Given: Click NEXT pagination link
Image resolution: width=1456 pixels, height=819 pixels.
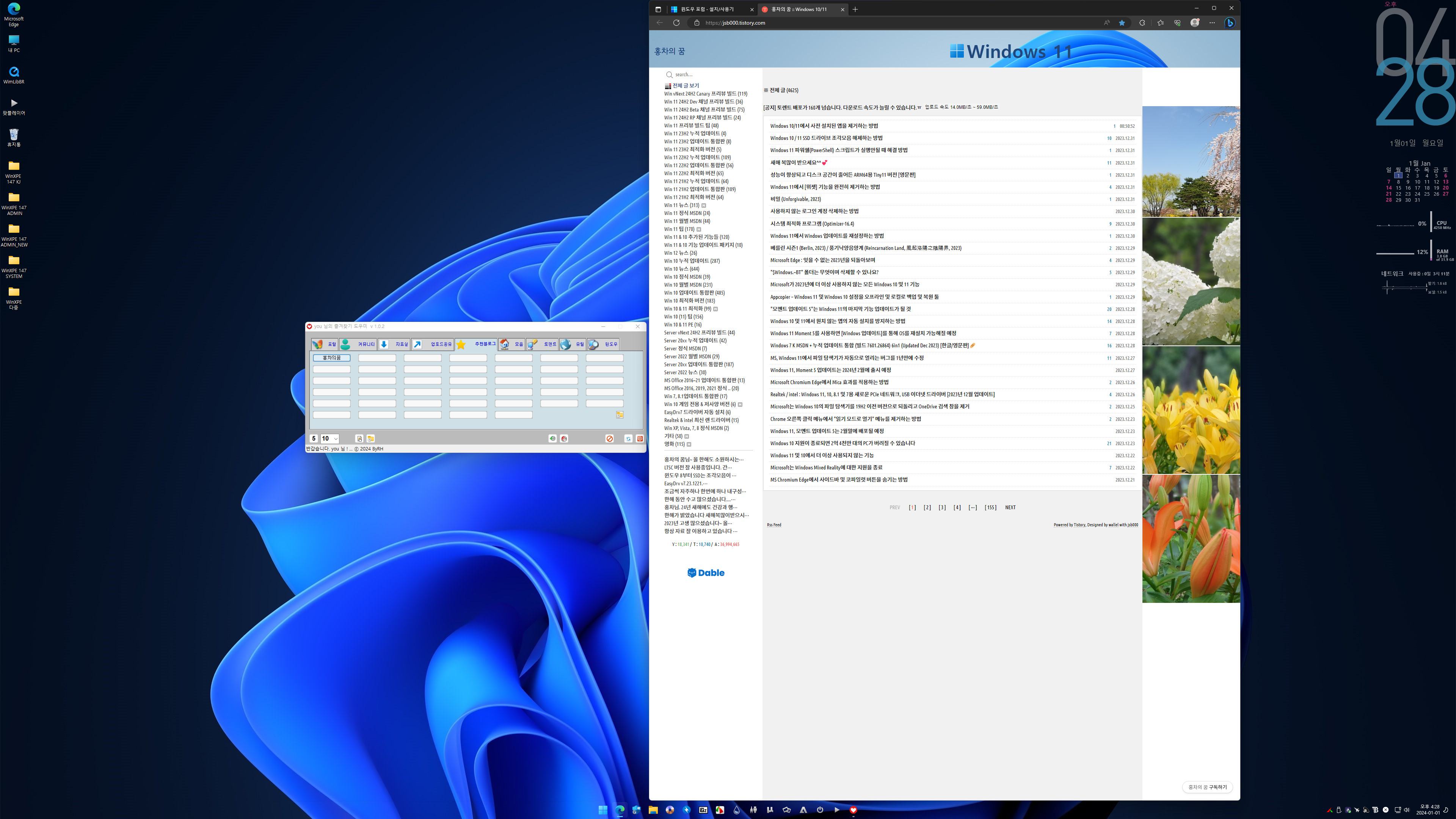Looking at the screenshot, I should [1010, 508].
